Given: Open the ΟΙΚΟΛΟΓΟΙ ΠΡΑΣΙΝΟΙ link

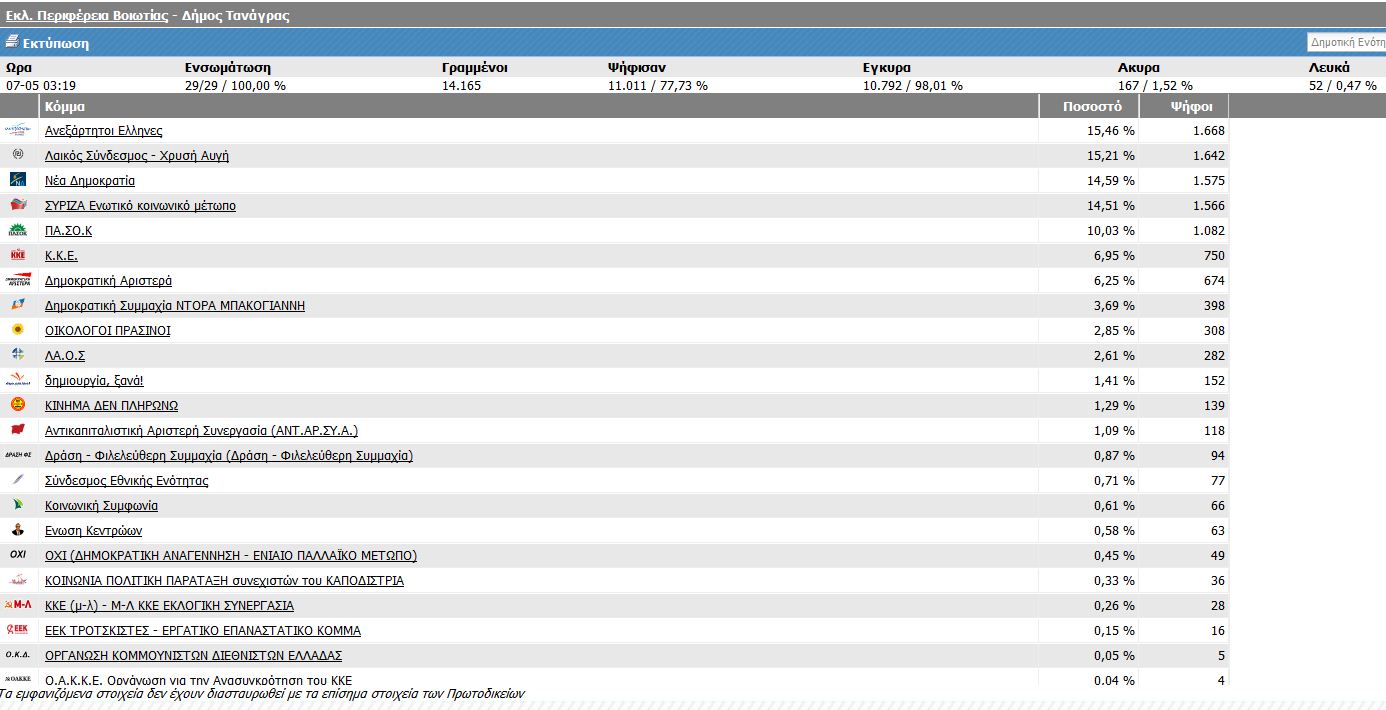Looking at the screenshot, I should point(108,331).
